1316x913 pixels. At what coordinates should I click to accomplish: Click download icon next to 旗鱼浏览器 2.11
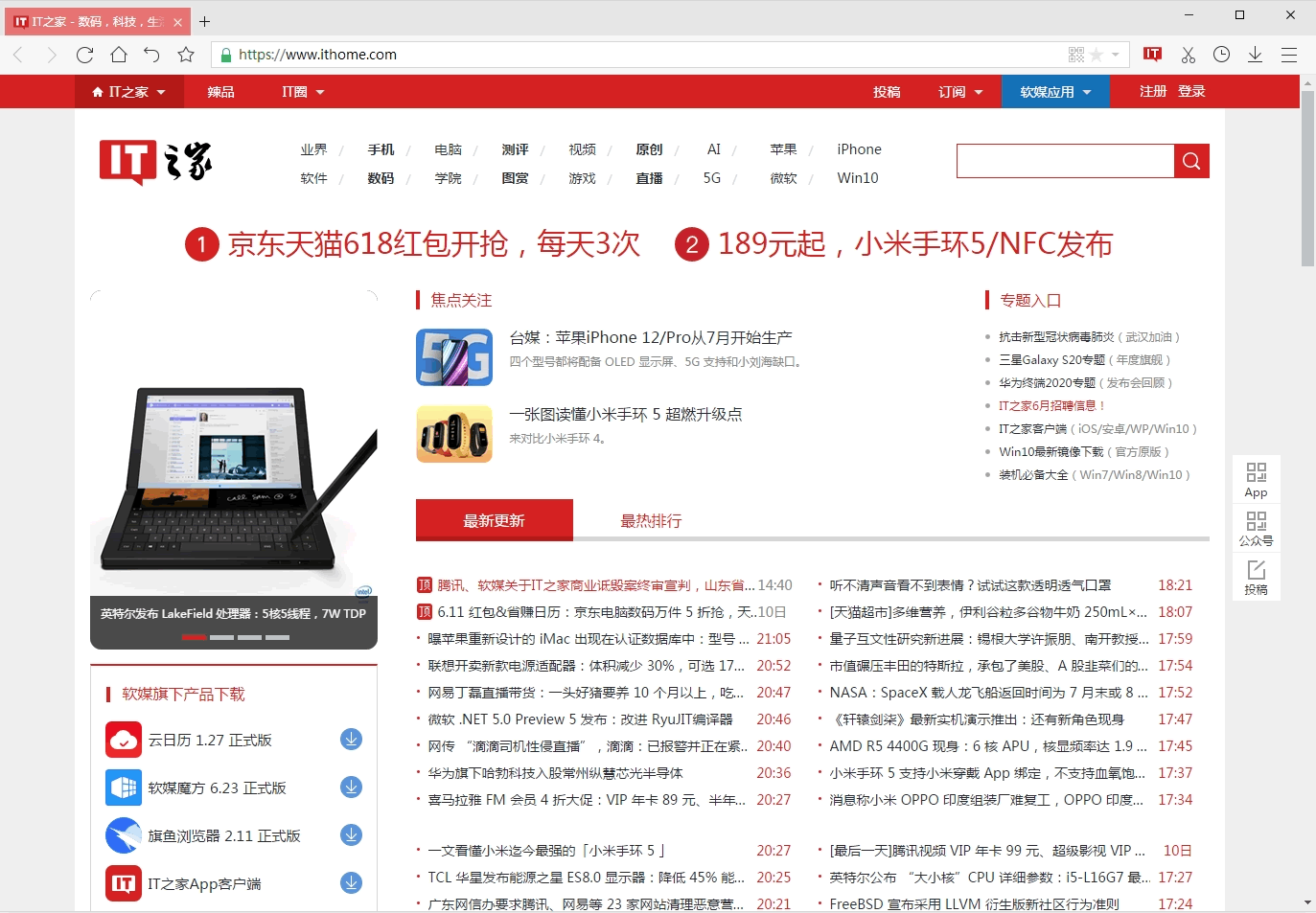352,835
